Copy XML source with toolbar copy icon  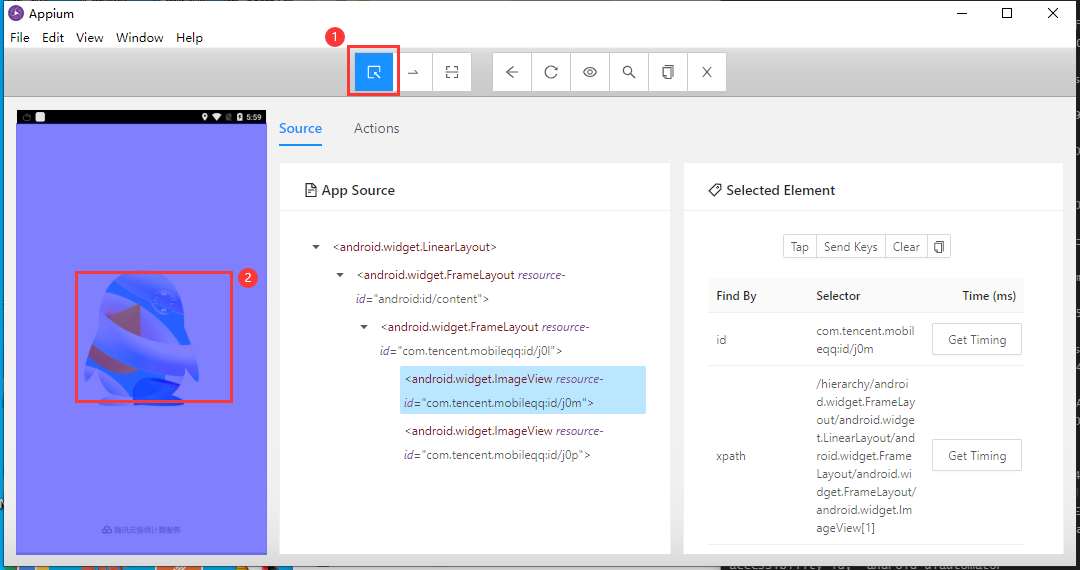(667, 72)
